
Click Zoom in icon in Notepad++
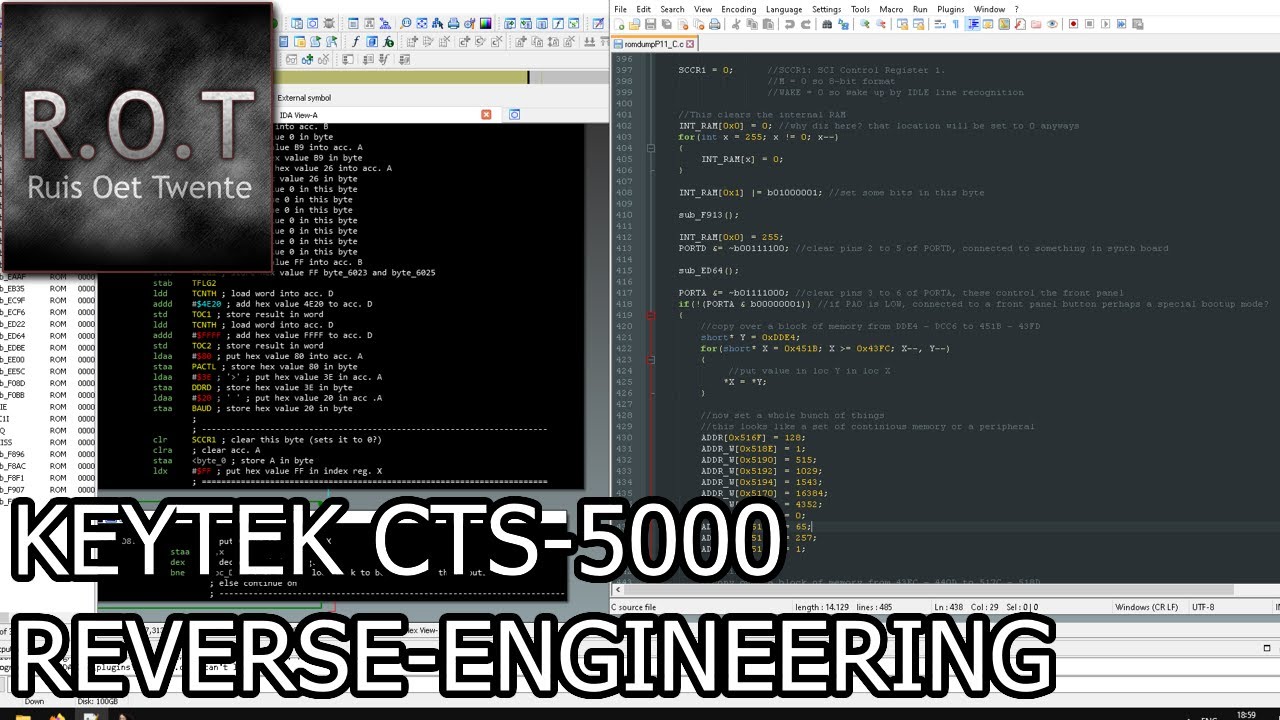click(x=865, y=23)
